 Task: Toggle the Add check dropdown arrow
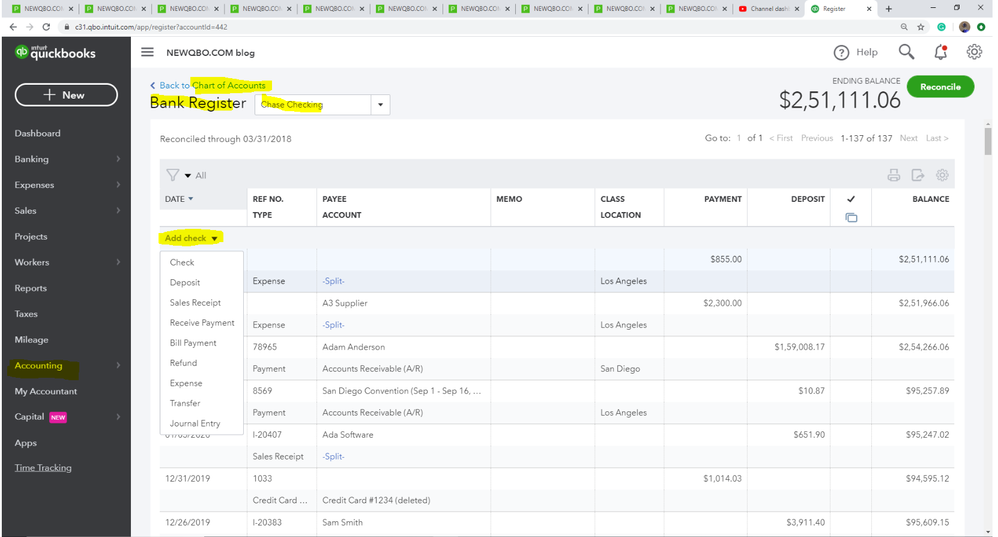pyautogui.click(x=214, y=239)
